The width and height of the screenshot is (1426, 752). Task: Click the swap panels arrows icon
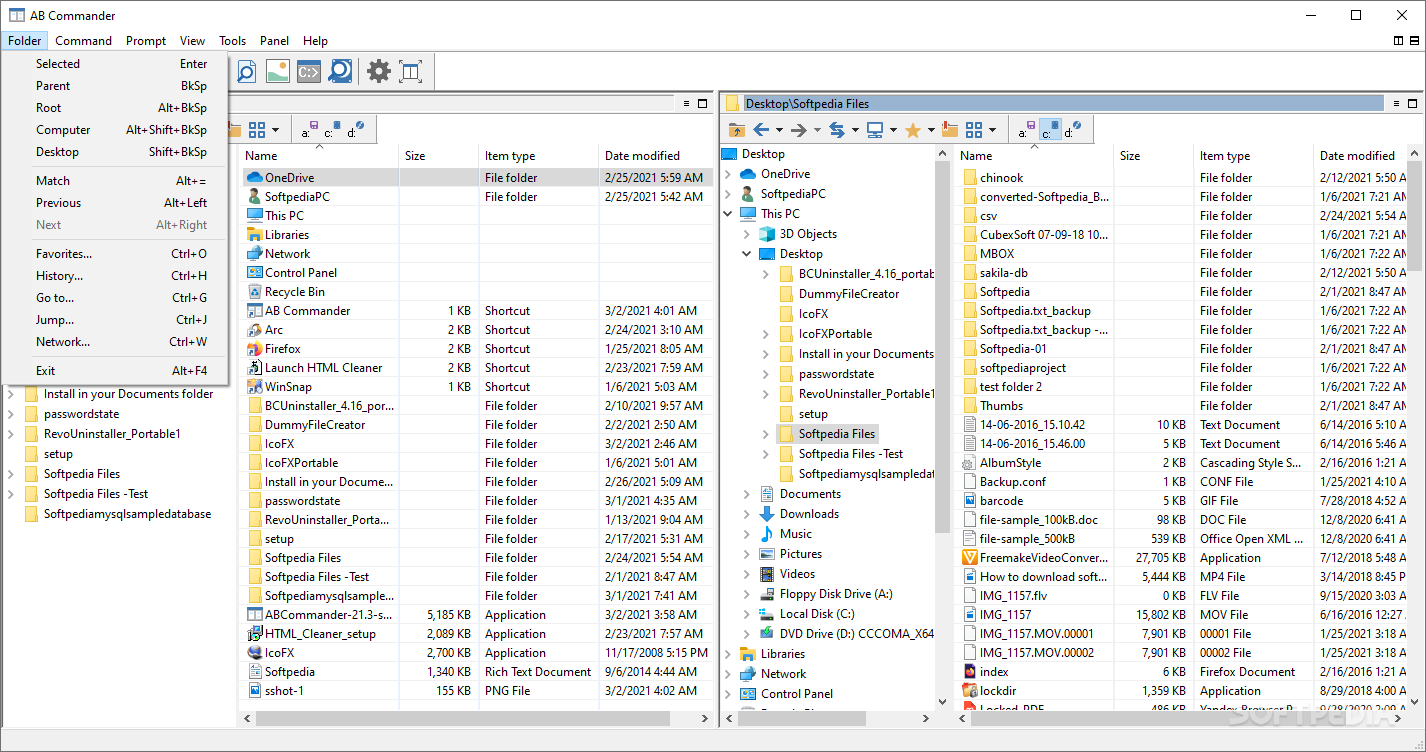click(x=837, y=130)
